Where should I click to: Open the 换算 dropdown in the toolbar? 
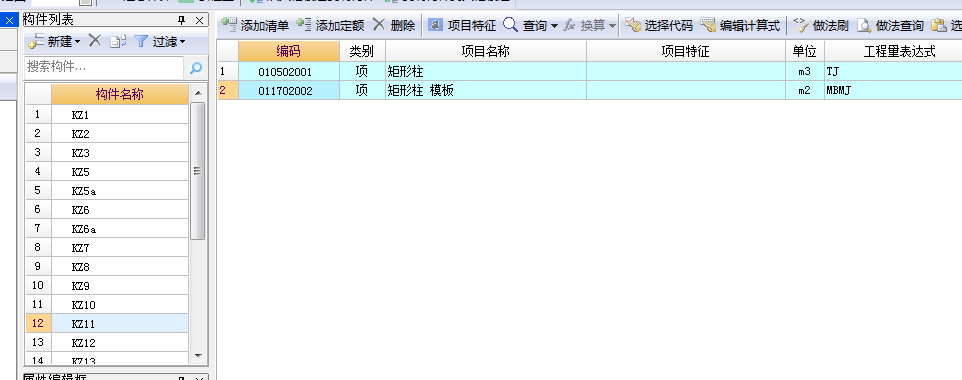(590, 25)
